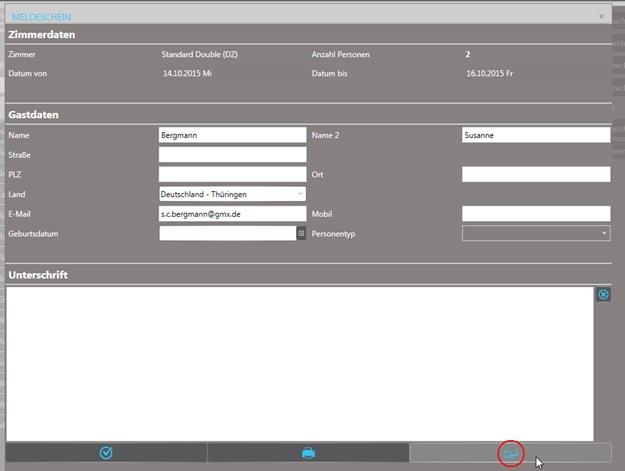Click the E-Mail field with s.c.bergmann@gmx.de
625x471 pixels.
tap(232, 213)
